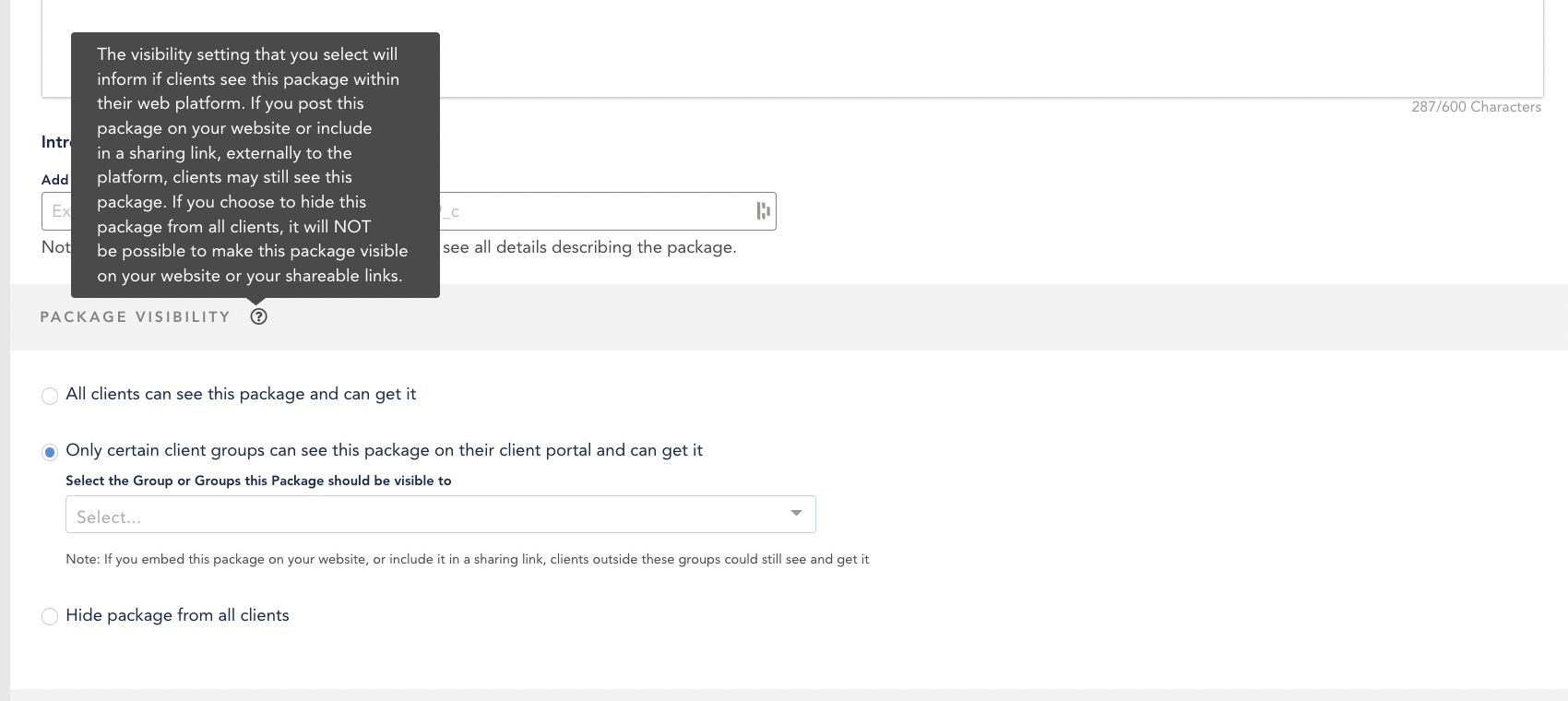
Task: Click the 287/600 Characters counter
Action: click(x=1476, y=106)
